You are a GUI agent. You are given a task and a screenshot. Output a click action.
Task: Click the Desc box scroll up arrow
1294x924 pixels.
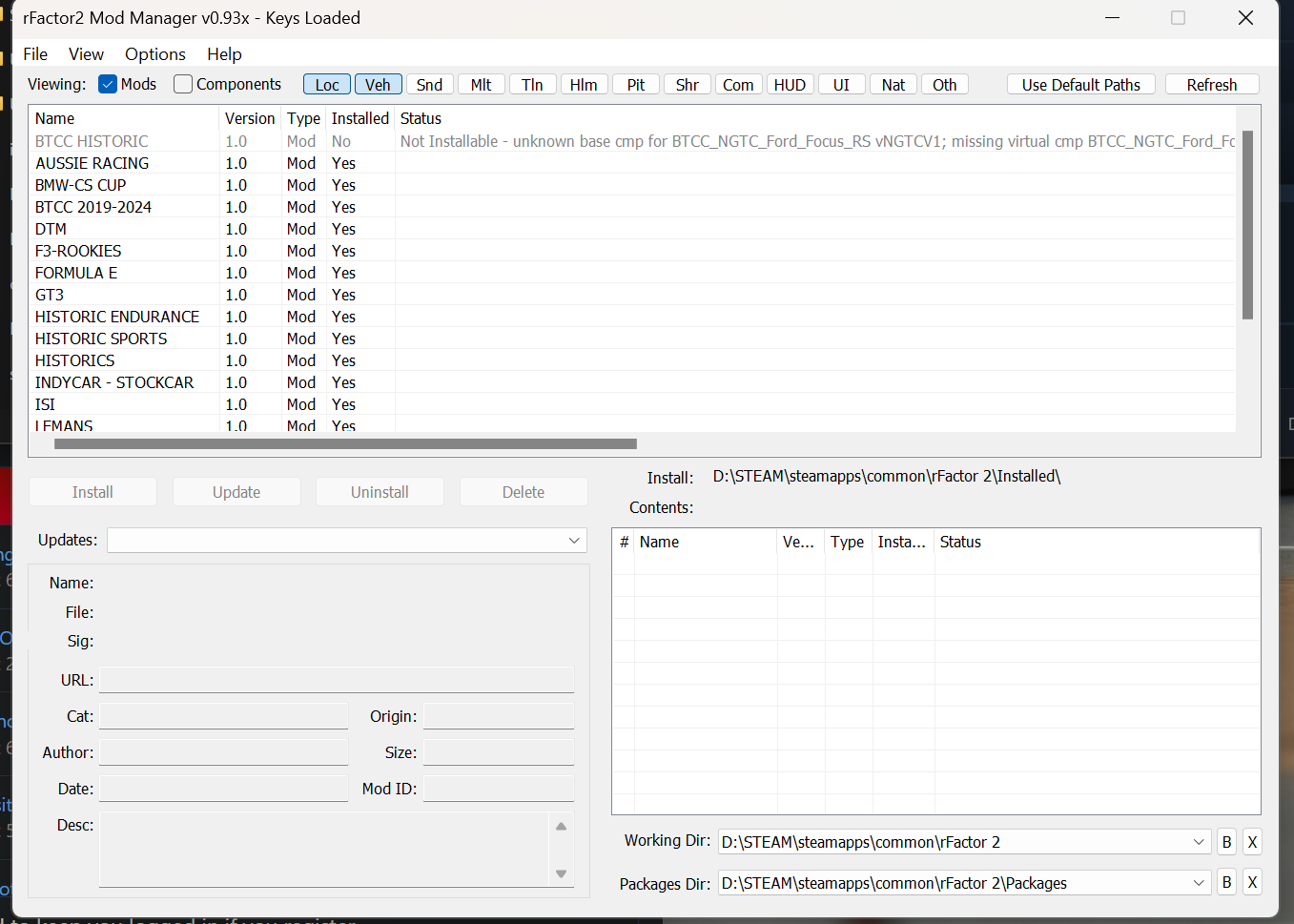point(561,826)
